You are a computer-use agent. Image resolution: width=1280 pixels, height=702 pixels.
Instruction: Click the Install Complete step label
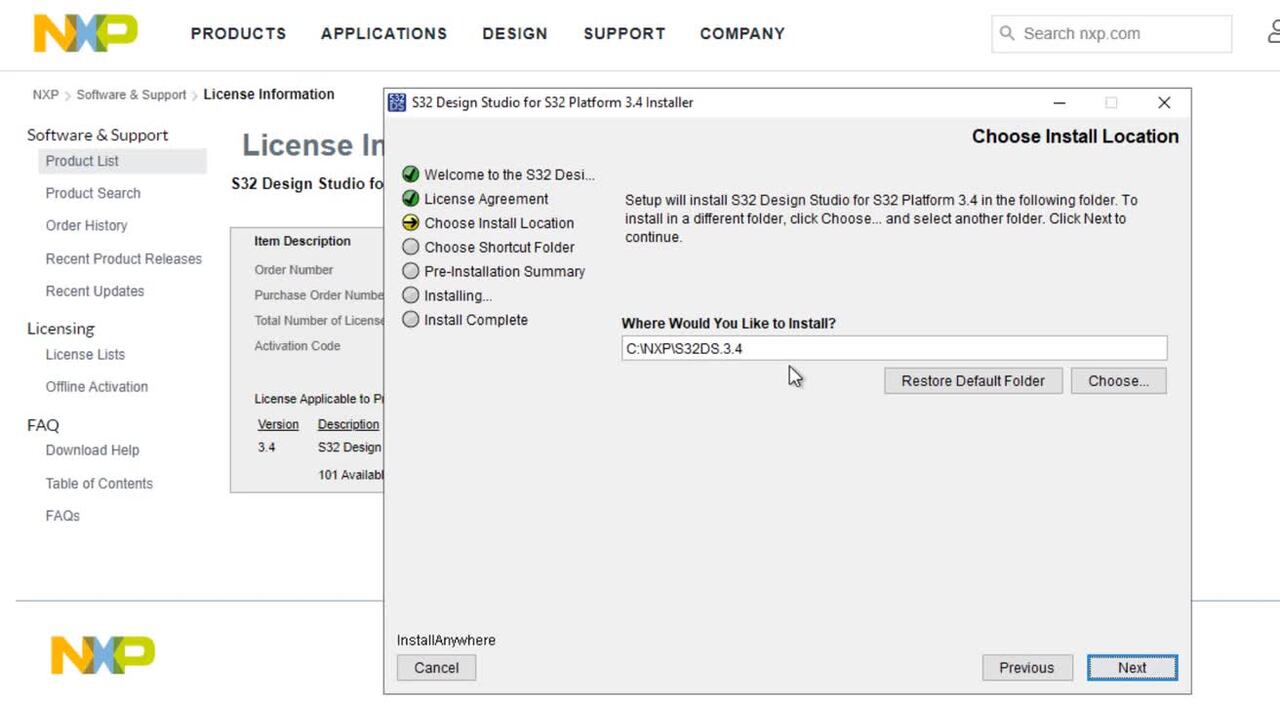coord(476,320)
